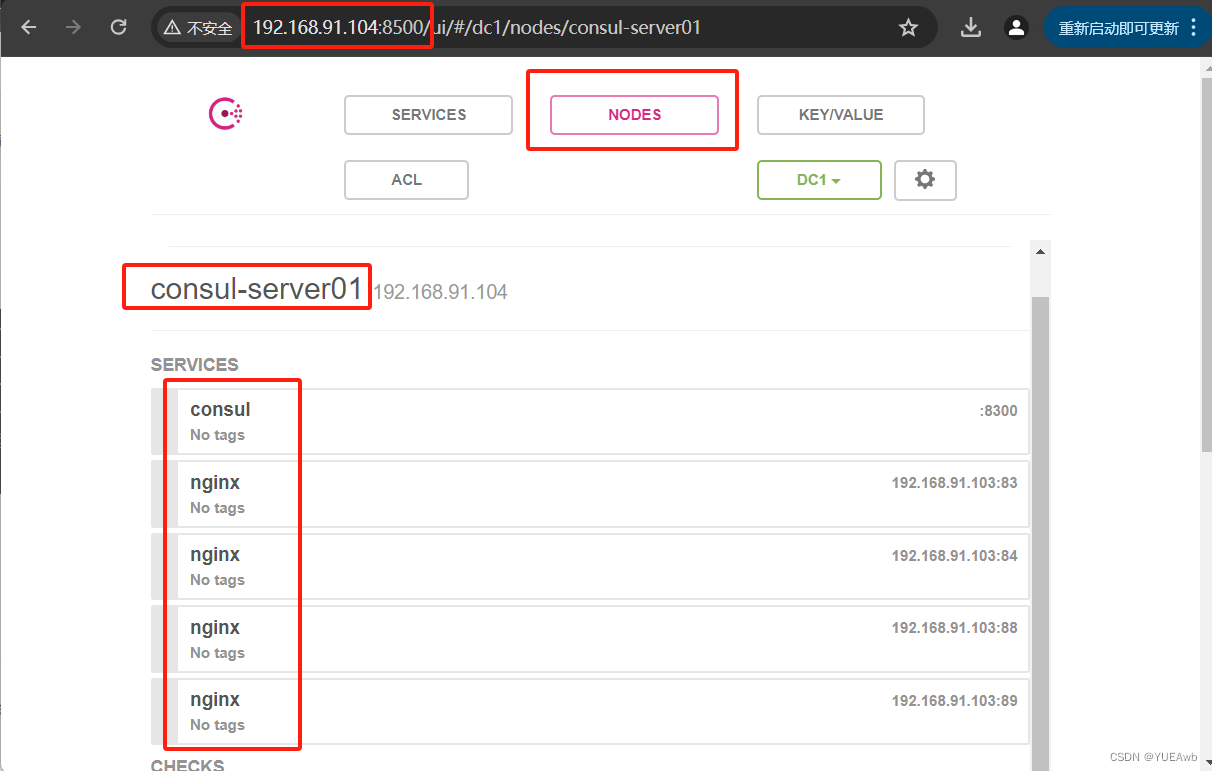Open the browser downloads icon
This screenshot has height=771, width=1212.
970,28
